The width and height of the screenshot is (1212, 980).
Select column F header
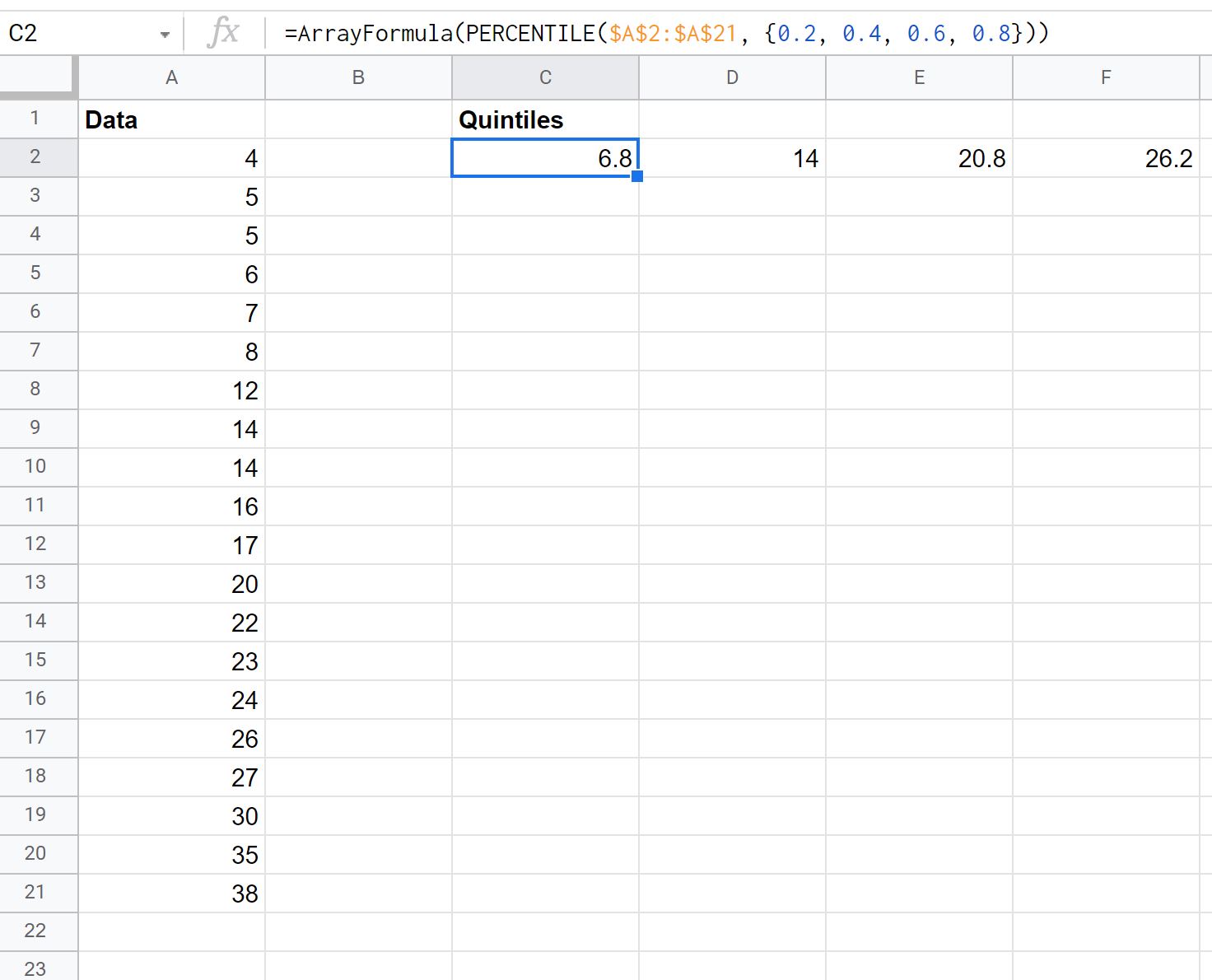[x=1106, y=77]
